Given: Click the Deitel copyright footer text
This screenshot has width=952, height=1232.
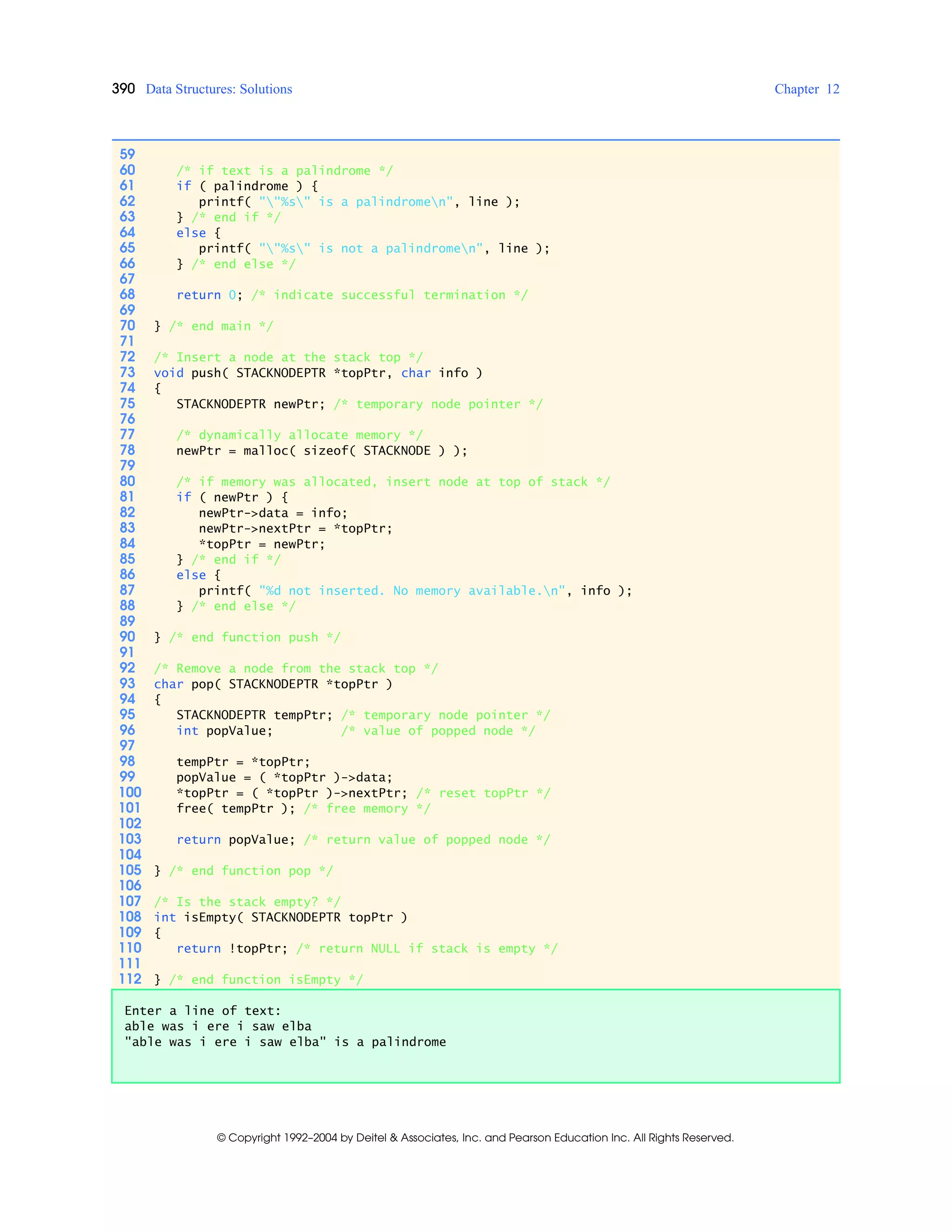Looking at the screenshot, I should click(476, 1138).
